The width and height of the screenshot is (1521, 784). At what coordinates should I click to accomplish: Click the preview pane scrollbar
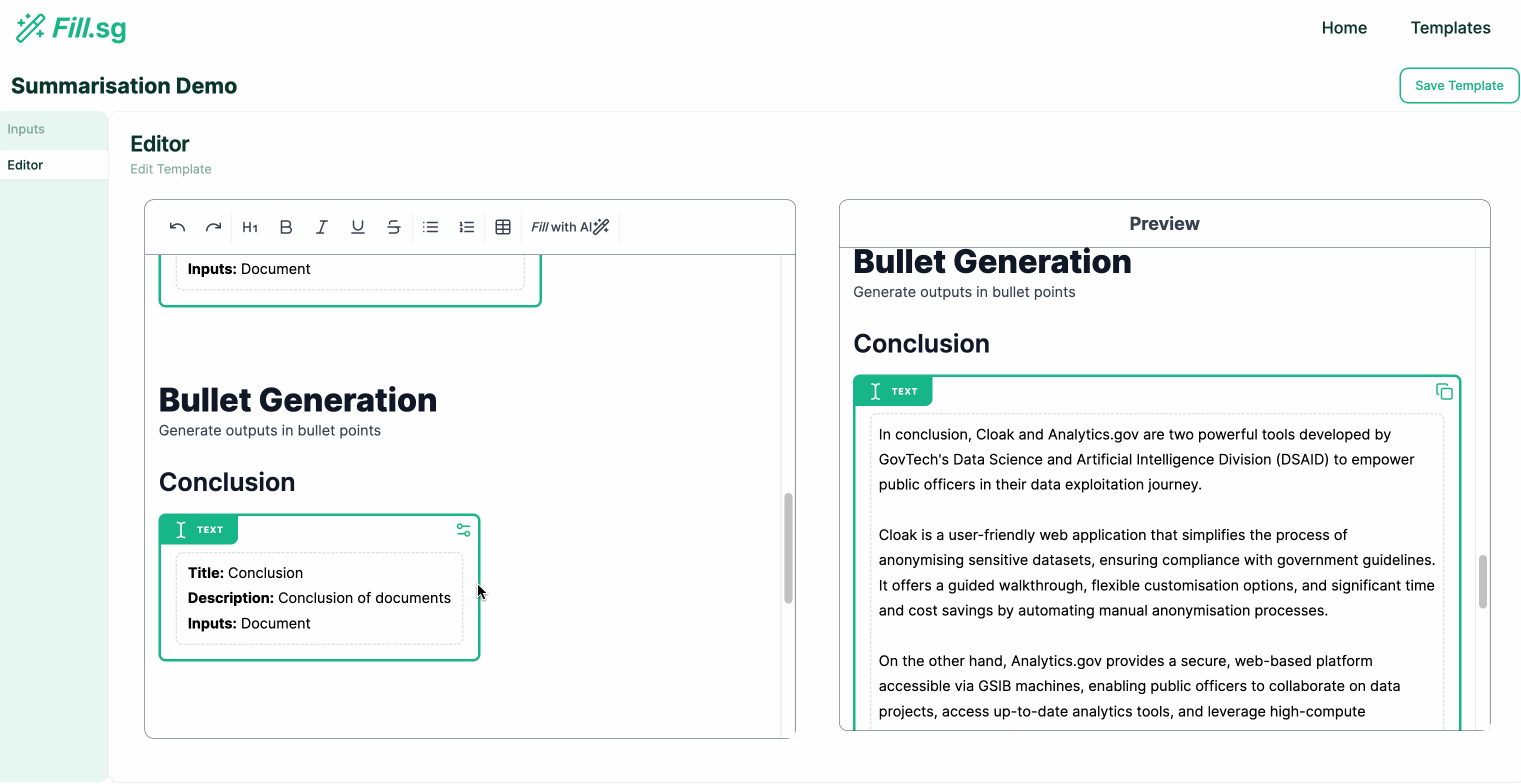[x=1483, y=581]
